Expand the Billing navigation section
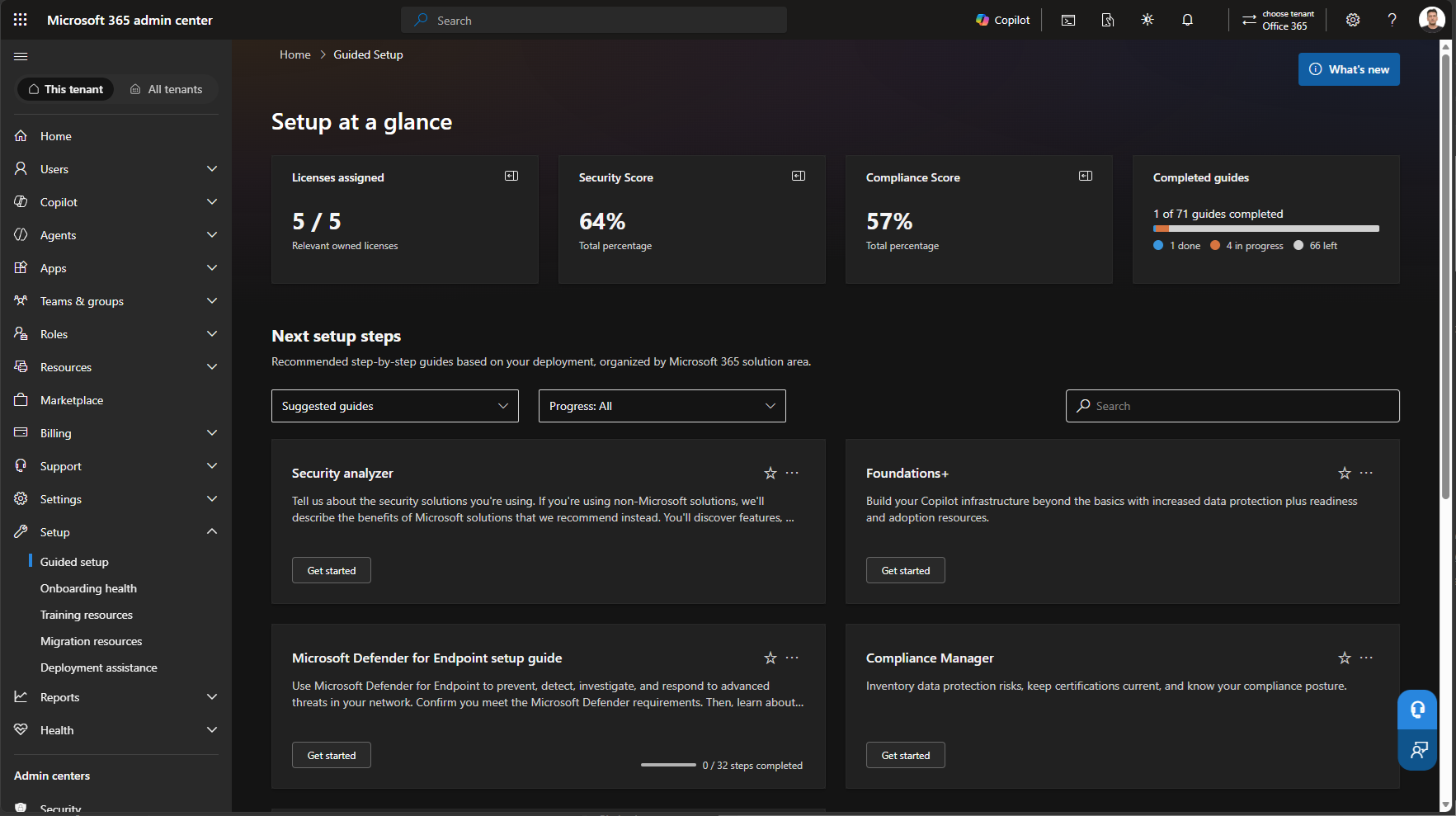The width and height of the screenshot is (1456, 816). pyautogui.click(x=115, y=433)
